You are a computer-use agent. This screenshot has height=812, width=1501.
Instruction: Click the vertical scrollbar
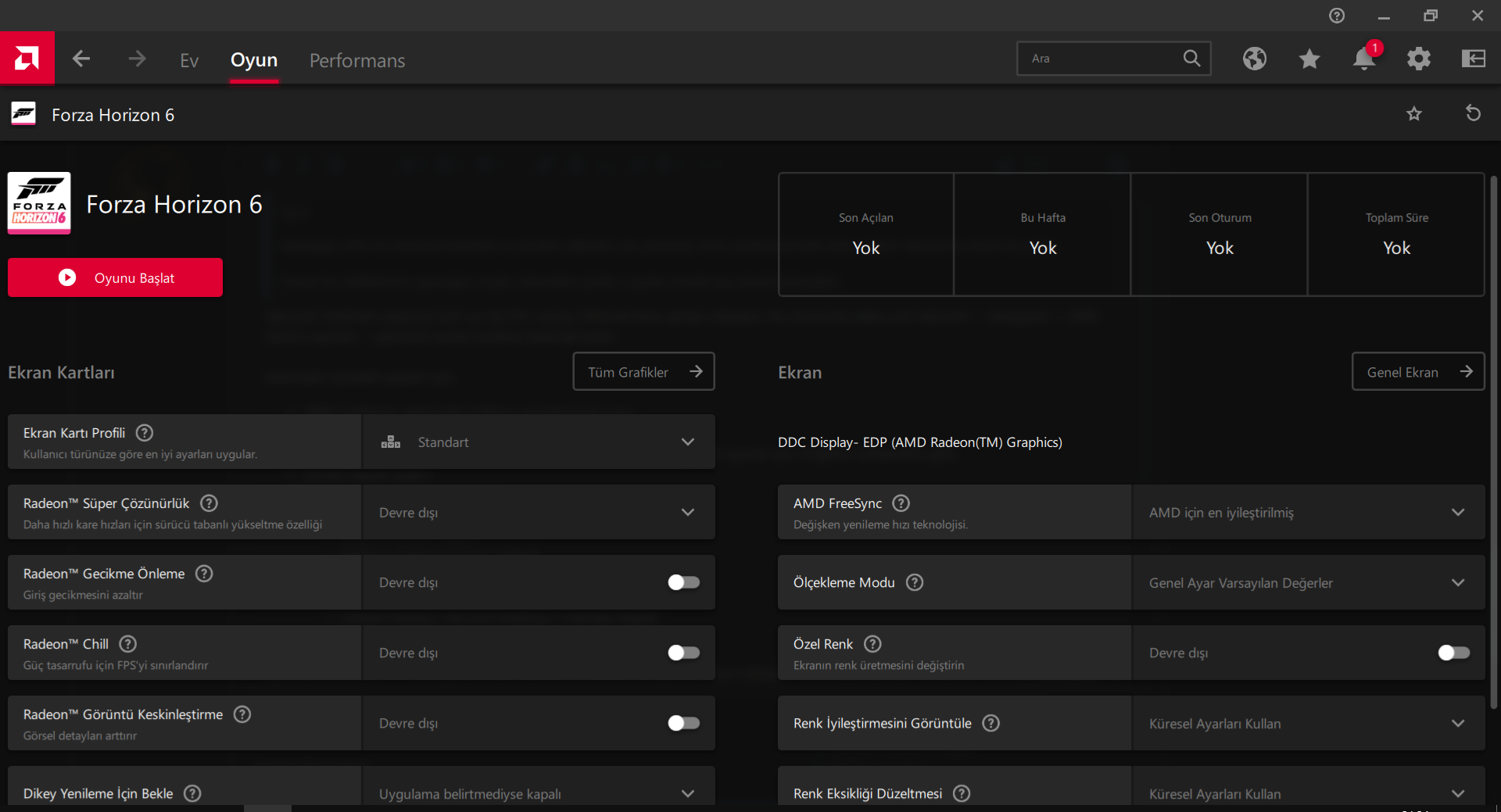point(1494,442)
